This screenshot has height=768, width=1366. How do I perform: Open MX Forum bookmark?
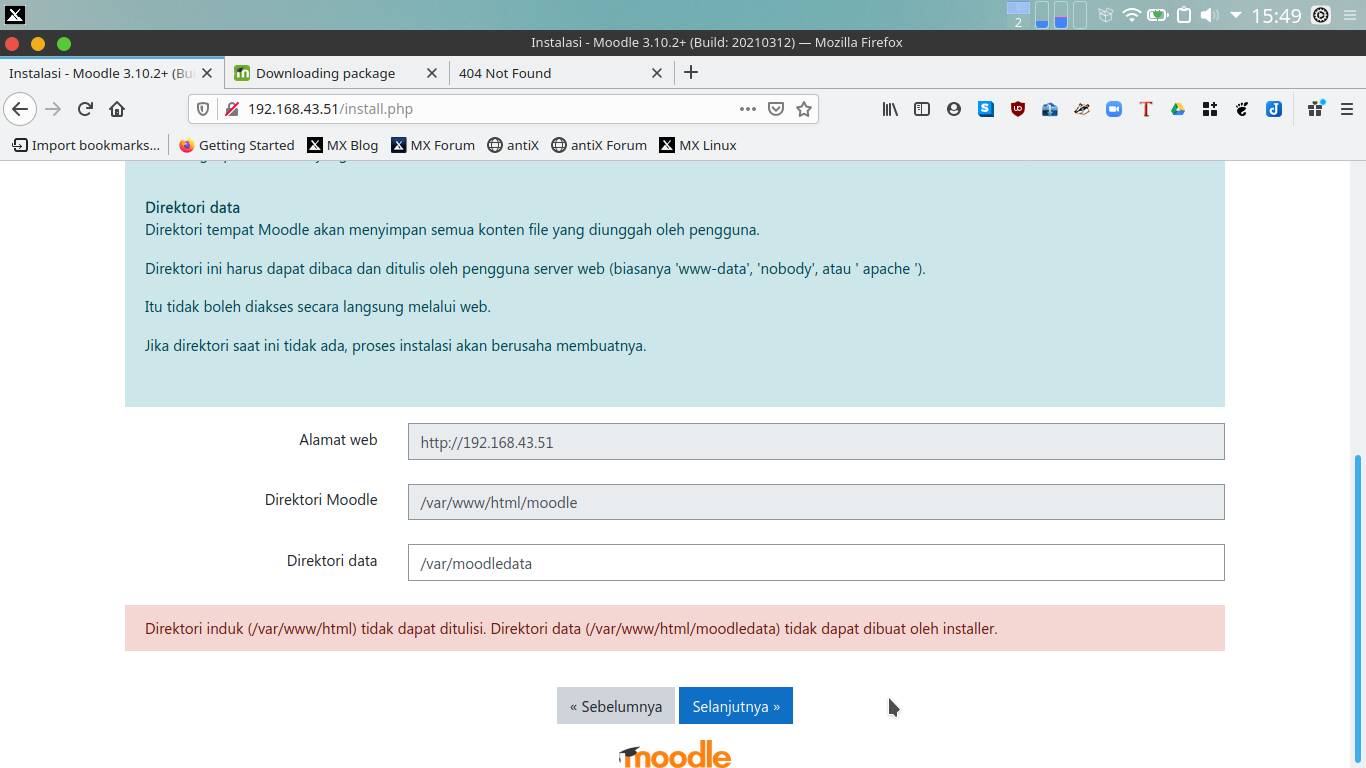(432, 145)
